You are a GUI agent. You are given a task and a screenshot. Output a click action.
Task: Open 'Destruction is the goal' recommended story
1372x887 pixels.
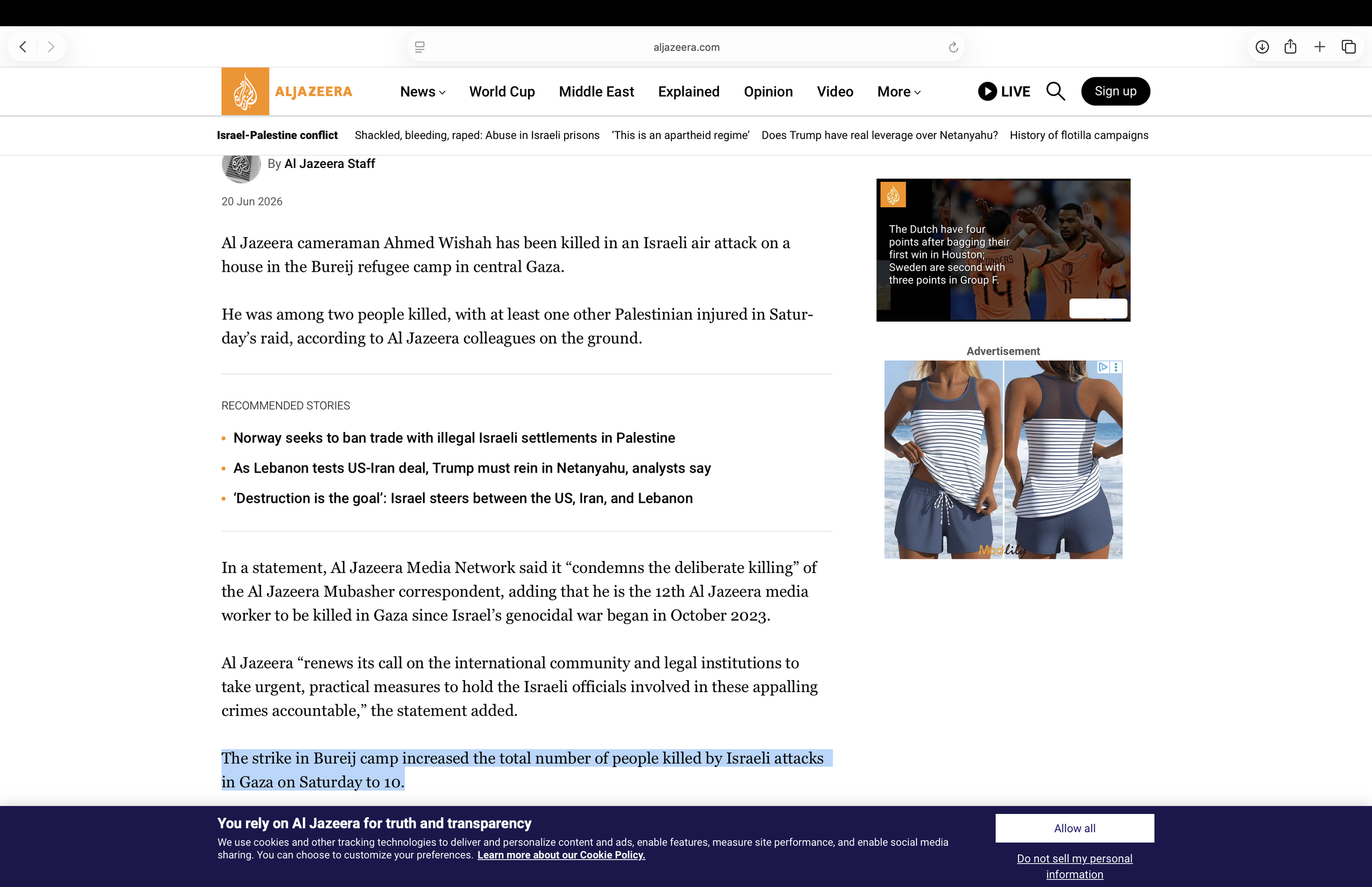(463, 498)
